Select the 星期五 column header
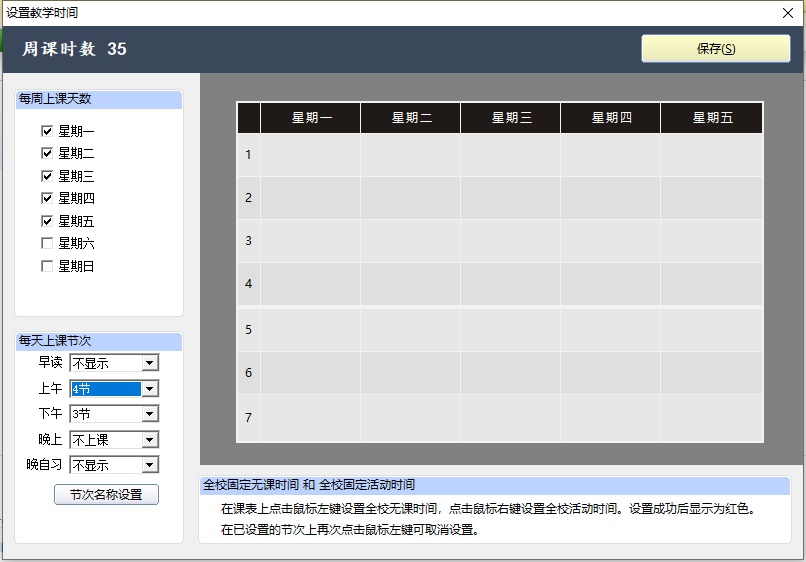The image size is (806, 562). click(x=711, y=118)
